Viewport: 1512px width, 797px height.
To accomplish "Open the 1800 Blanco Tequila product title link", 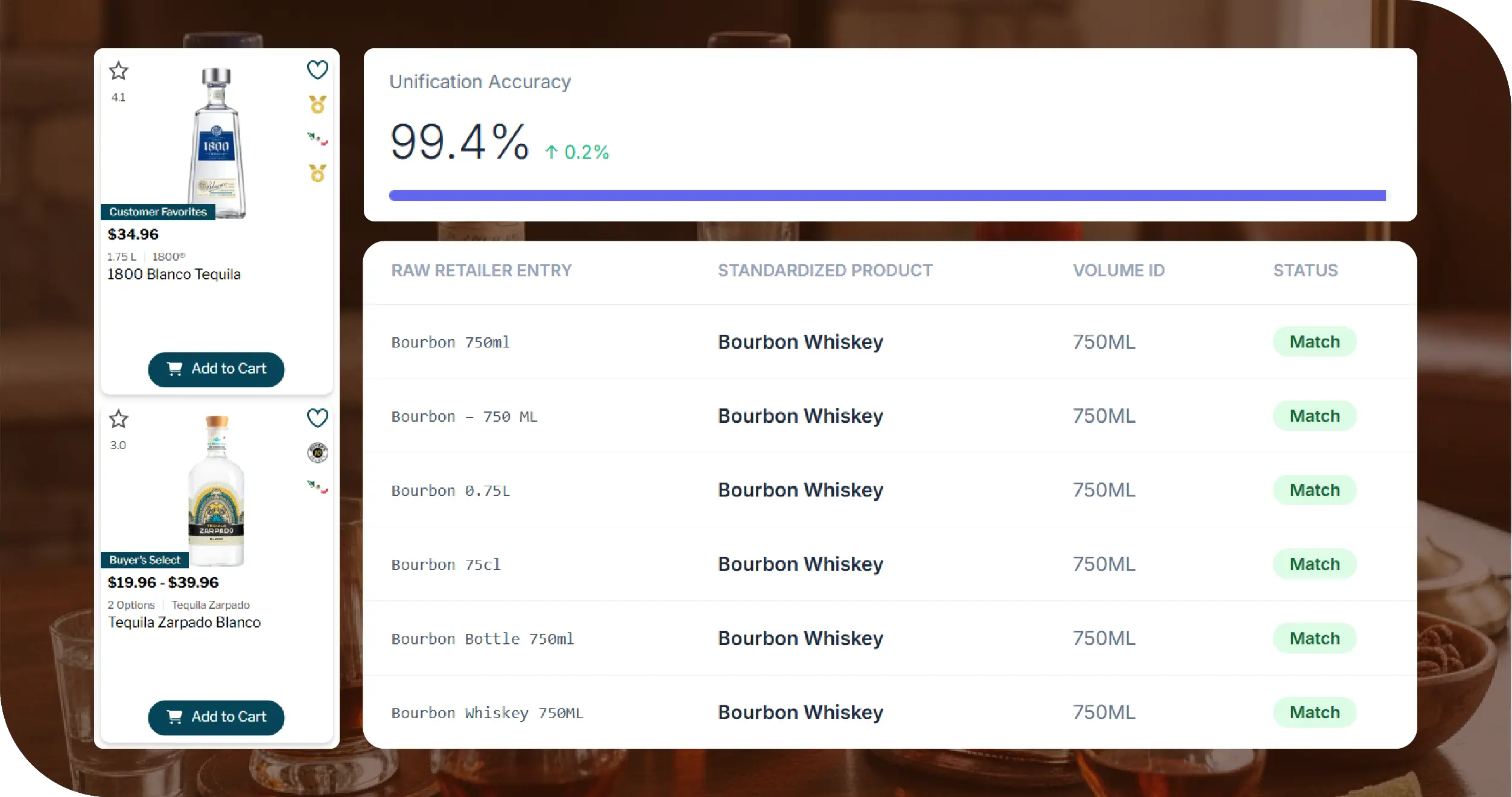I will 174,275.
